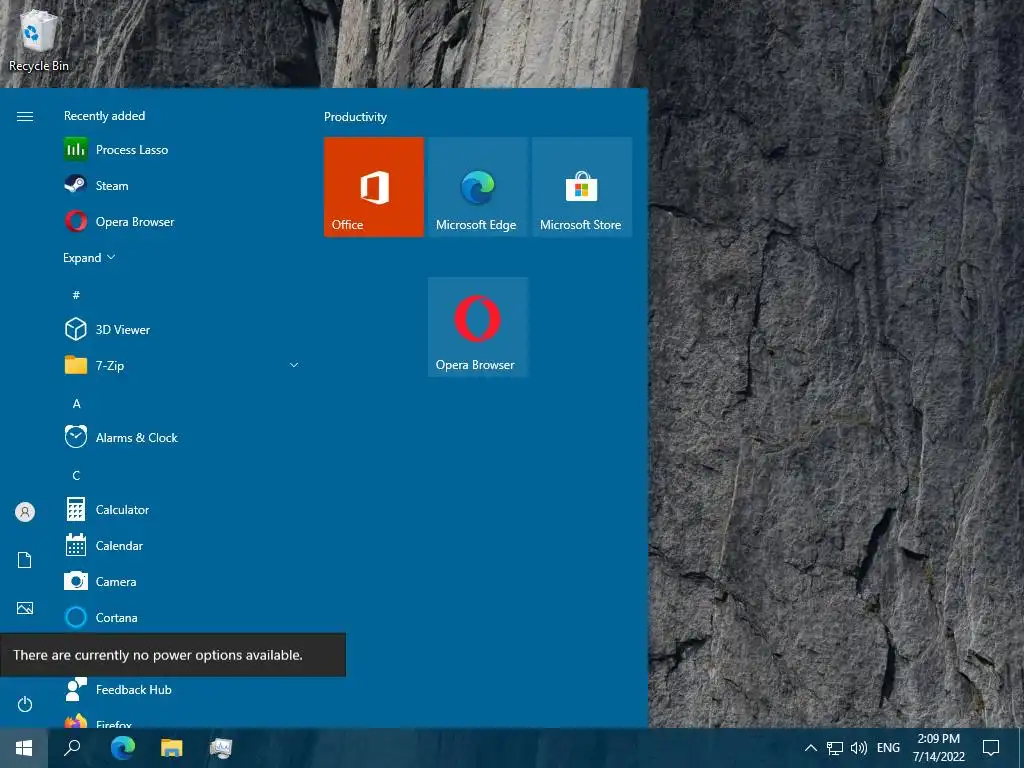Open network status tray icon
This screenshot has width=1024, height=768.
point(835,748)
